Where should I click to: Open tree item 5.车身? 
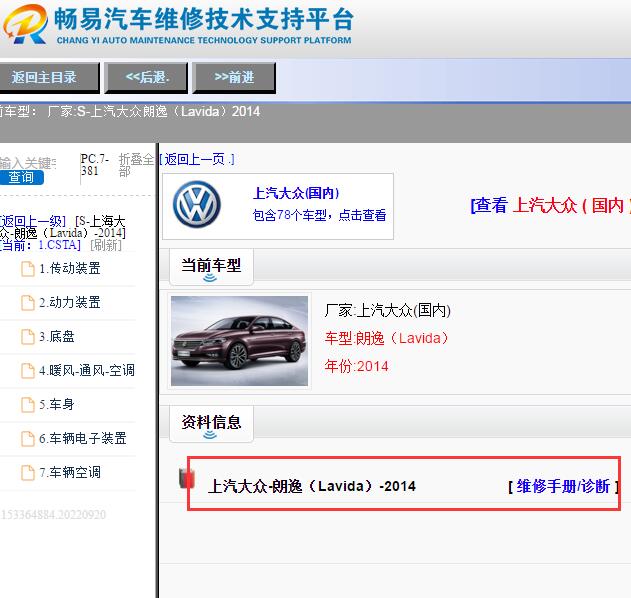(x=57, y=404)
